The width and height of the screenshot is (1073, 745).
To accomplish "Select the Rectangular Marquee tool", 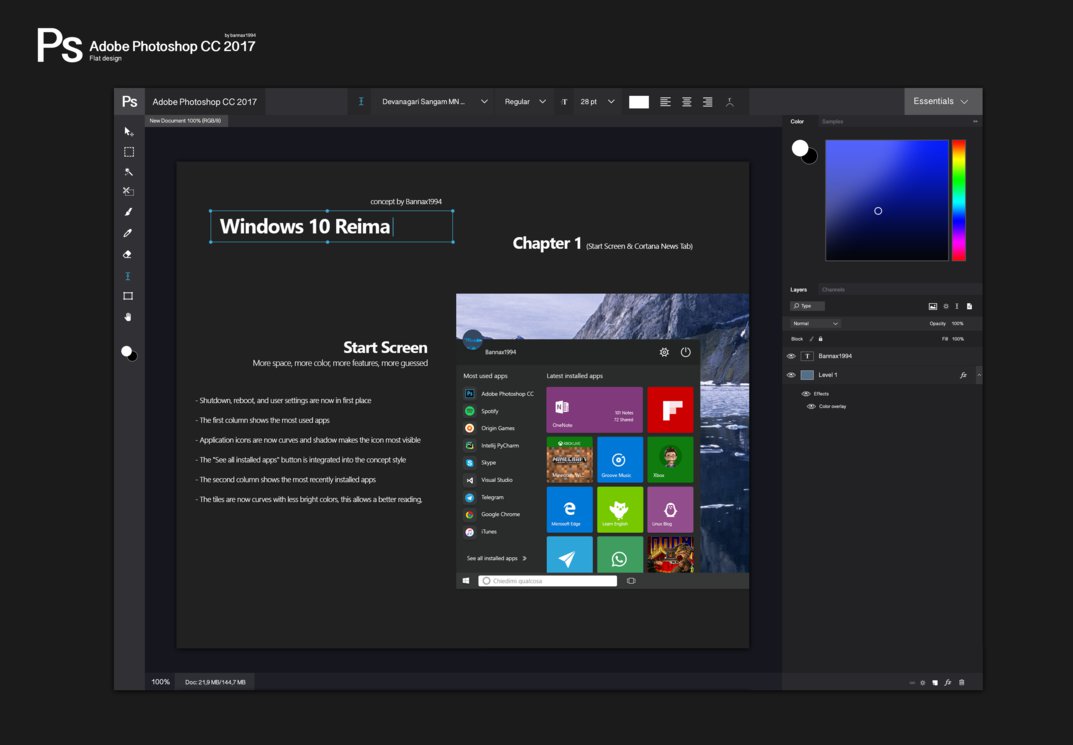I will click(x=128, y=152).
